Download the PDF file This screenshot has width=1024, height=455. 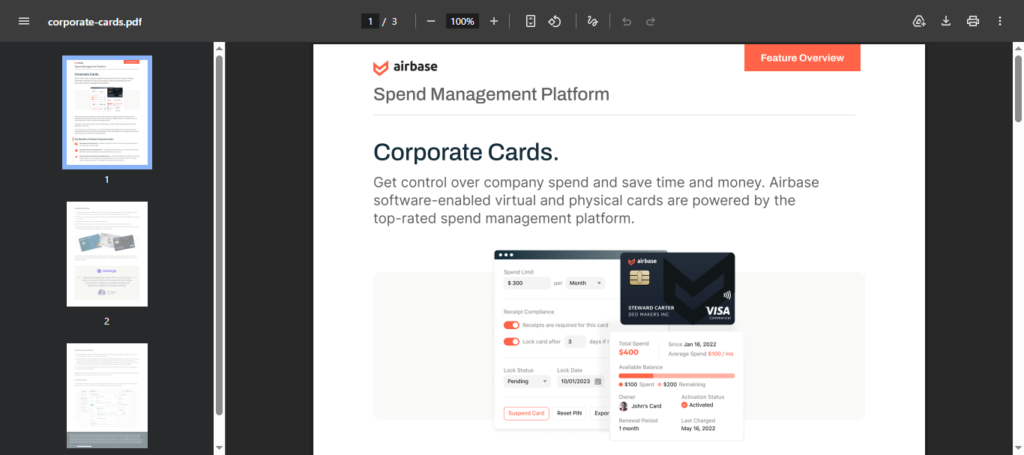[946, 21]
